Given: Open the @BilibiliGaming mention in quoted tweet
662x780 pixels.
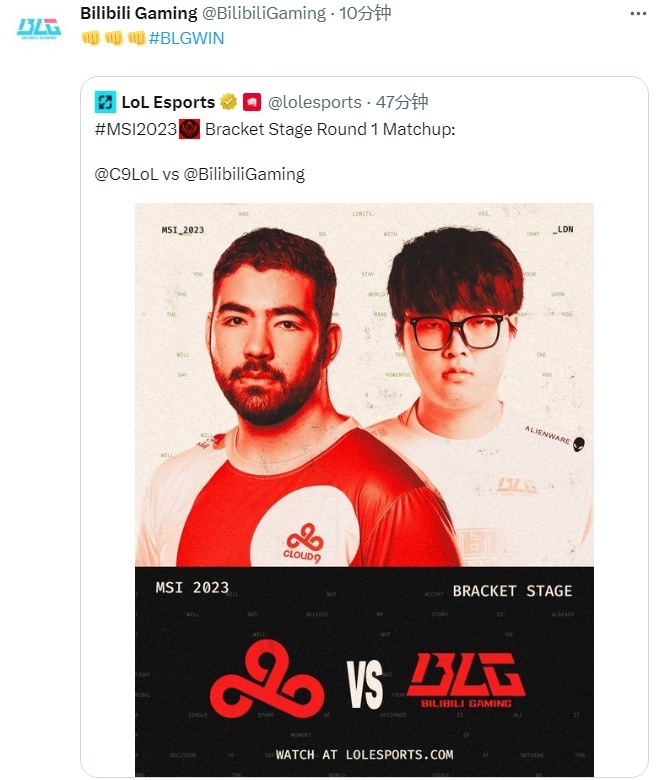Looking at the screenshot, I should [x=244, y=175].
